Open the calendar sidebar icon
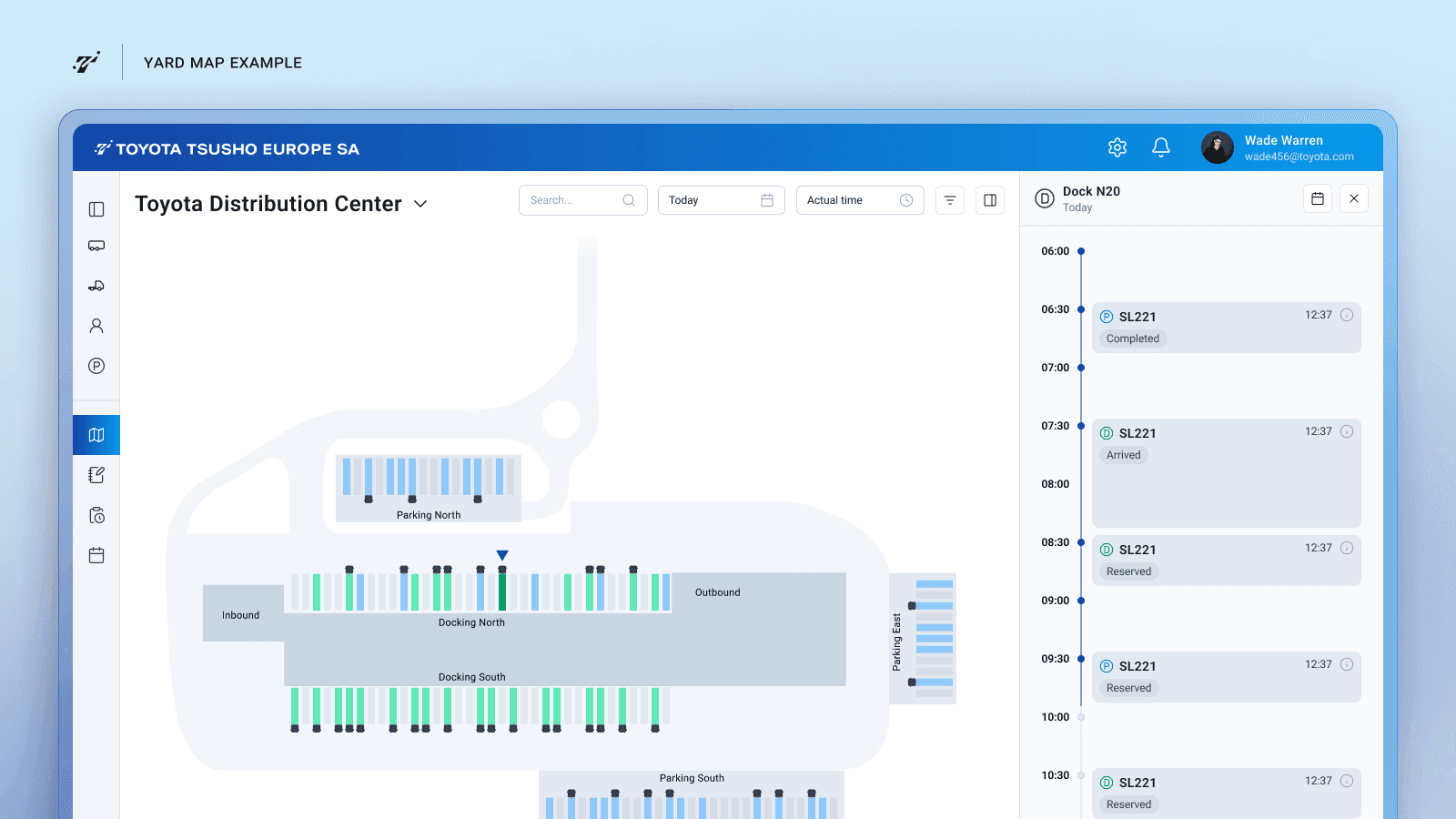1456x819 pixels. point(96,555)
